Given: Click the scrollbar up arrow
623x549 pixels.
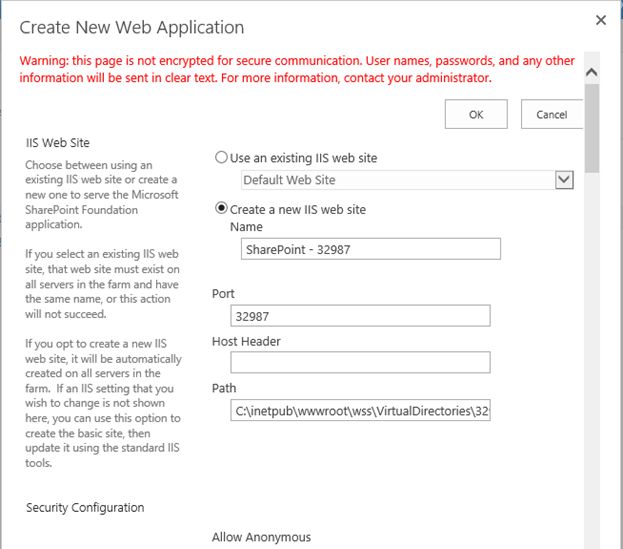Looking at the screenshot, I should pos(591,72).
